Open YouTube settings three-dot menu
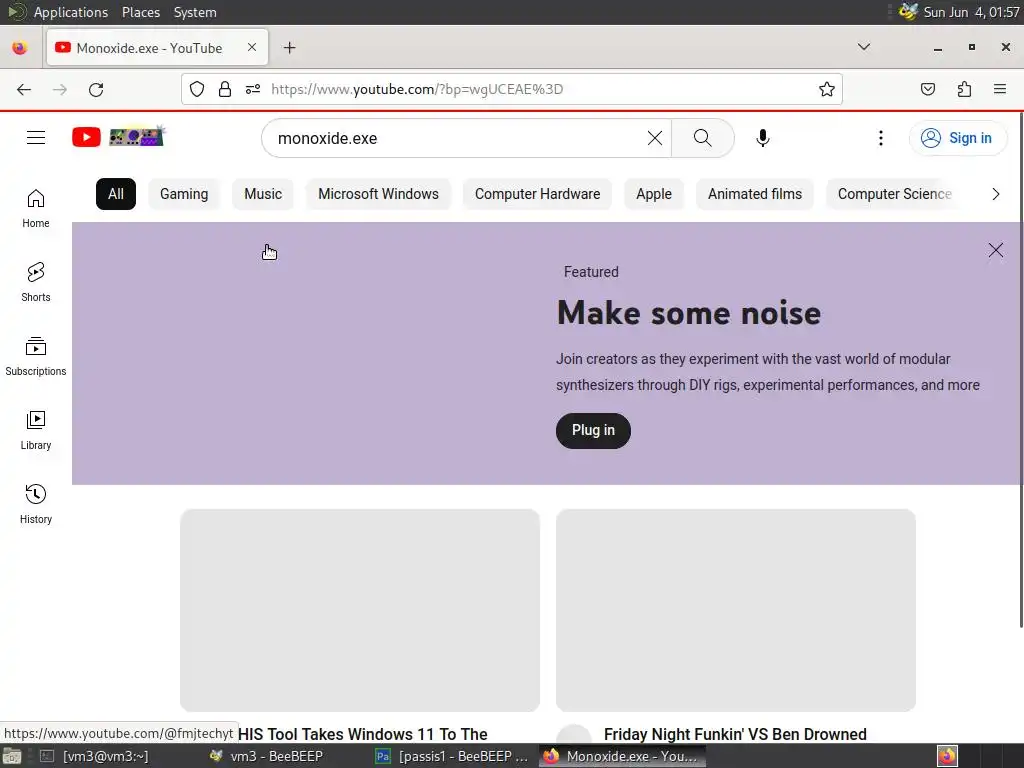 click(x=881, y=138)
